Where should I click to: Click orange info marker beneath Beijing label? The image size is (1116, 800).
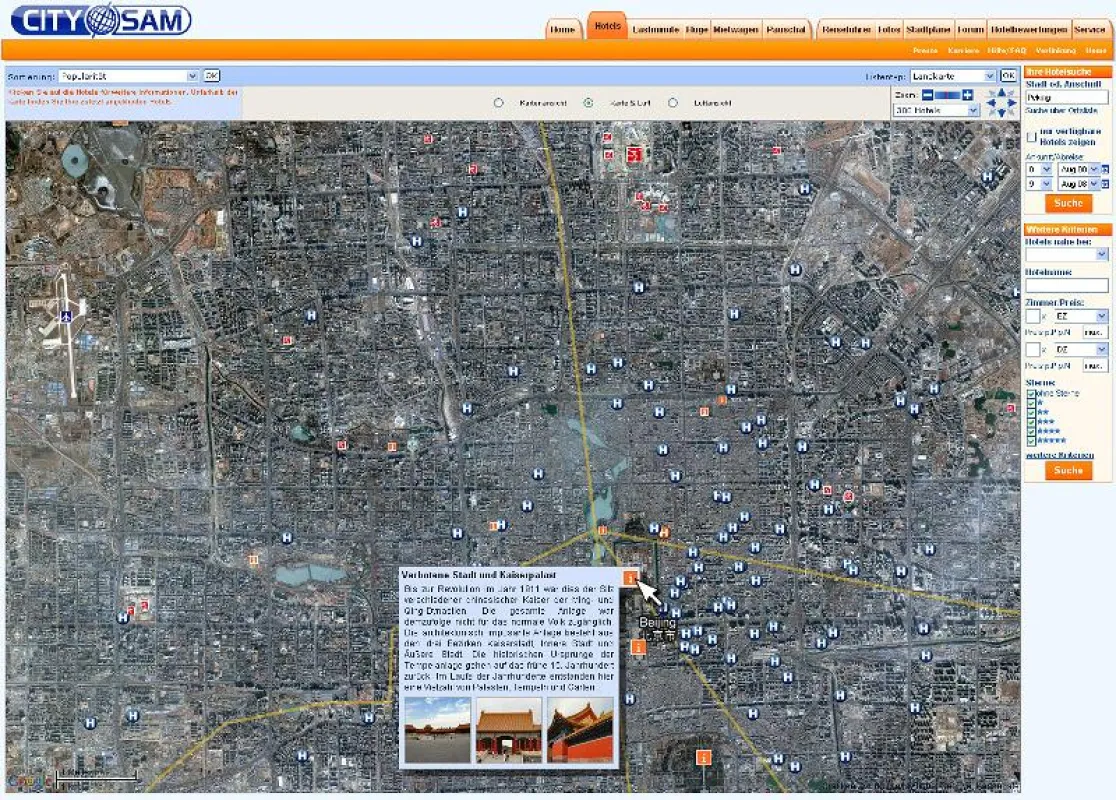click(x=638, y=647)
